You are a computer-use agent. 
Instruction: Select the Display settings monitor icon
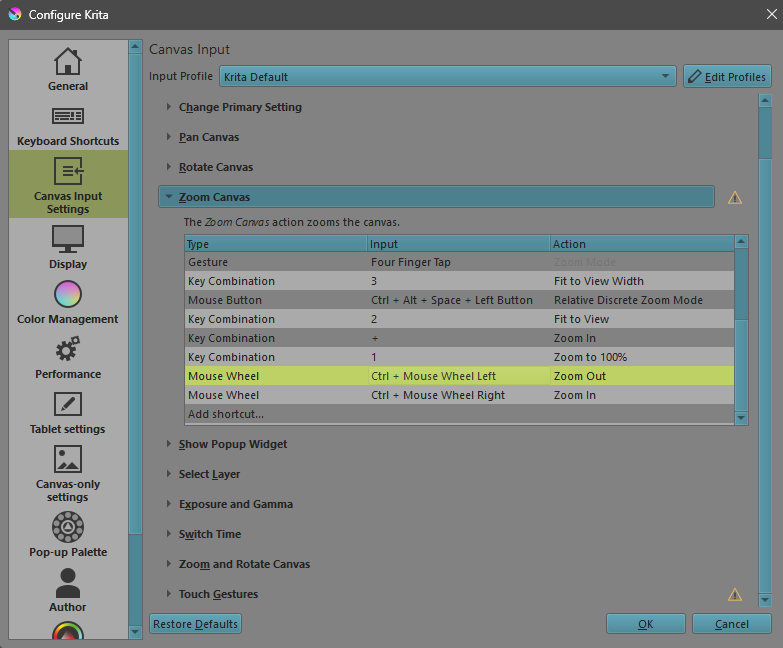(68, 240)
